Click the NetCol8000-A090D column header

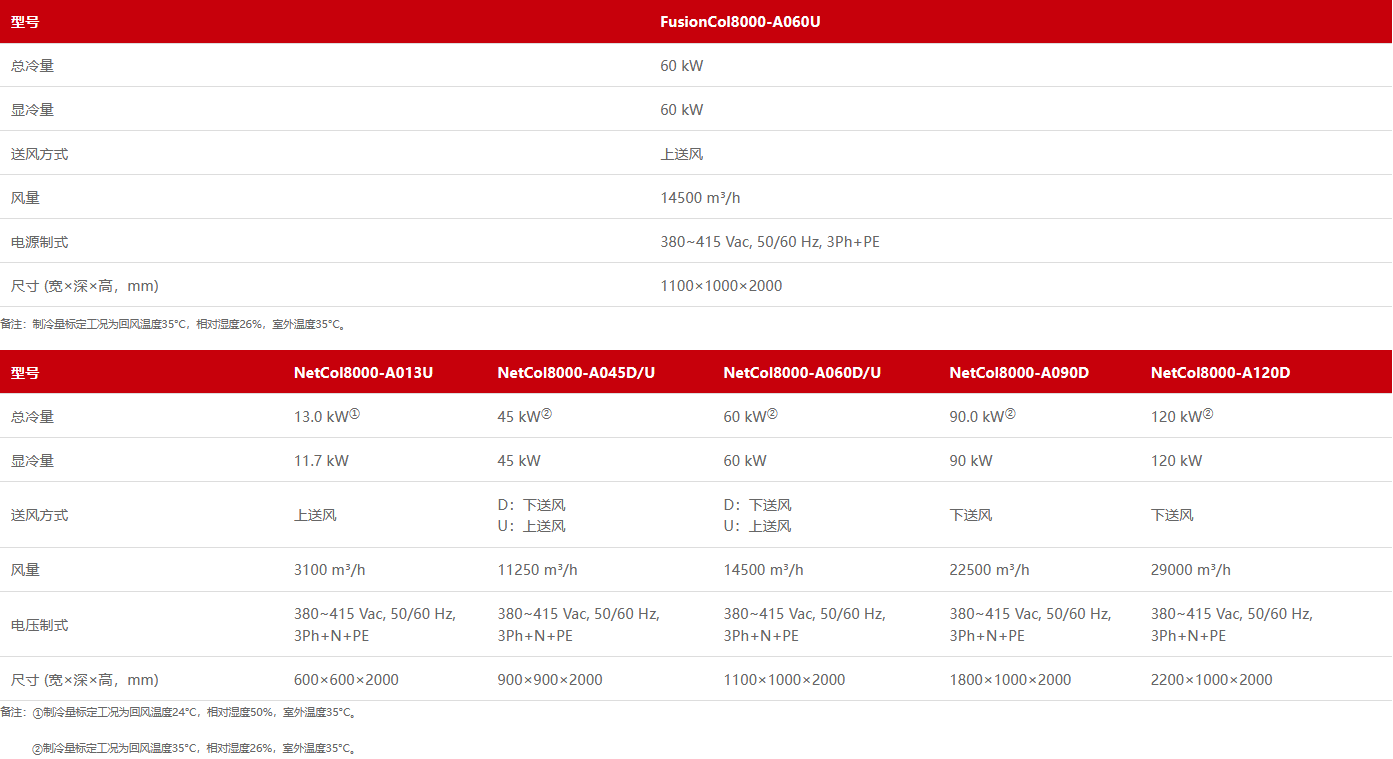pyautogui.click(x=1019, y=373)
